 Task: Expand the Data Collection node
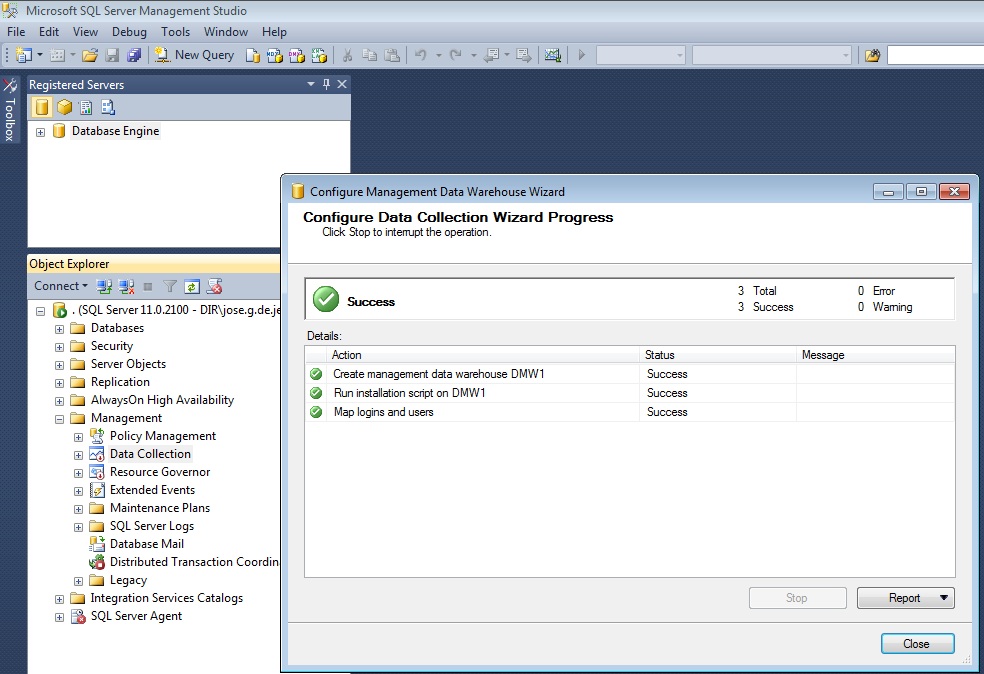[x=78, y=455]
